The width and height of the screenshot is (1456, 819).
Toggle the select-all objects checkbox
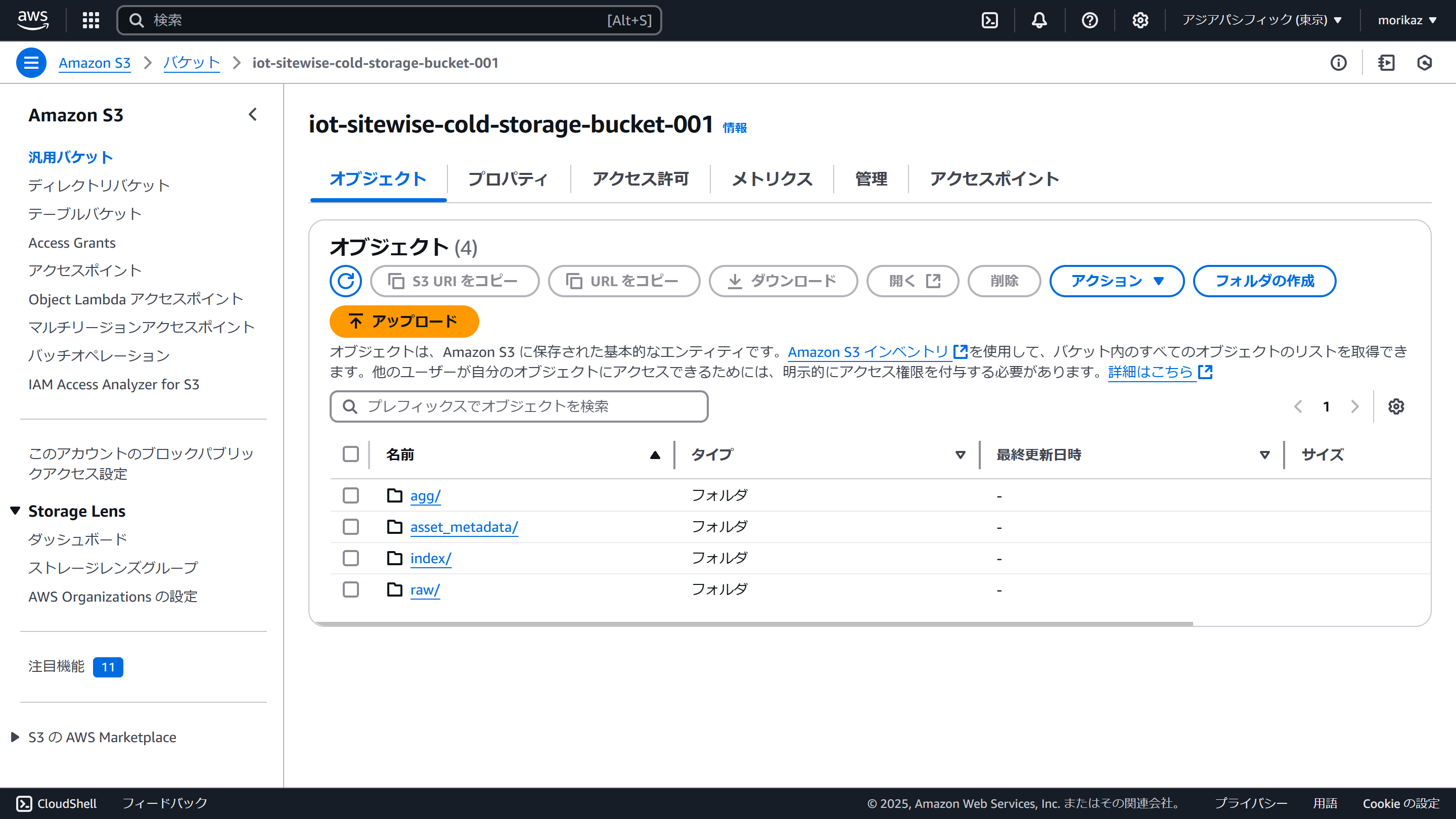[350, 454]
